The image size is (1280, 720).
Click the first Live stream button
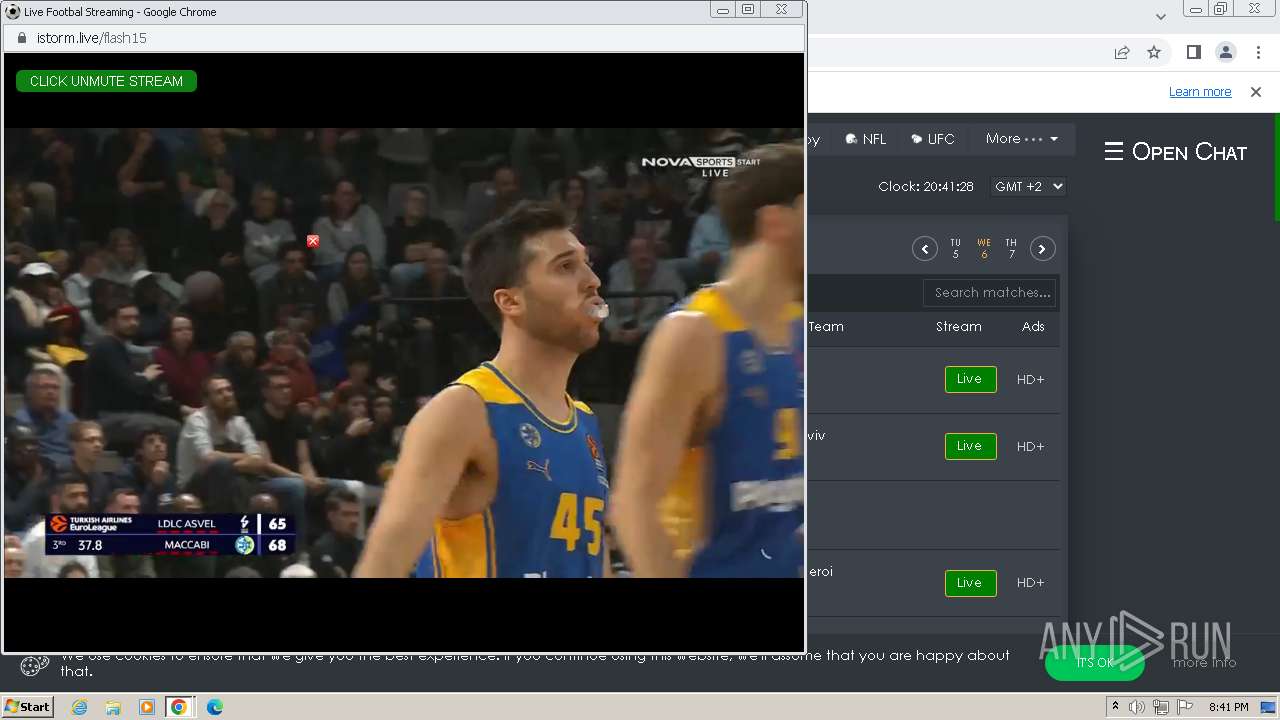970,379
